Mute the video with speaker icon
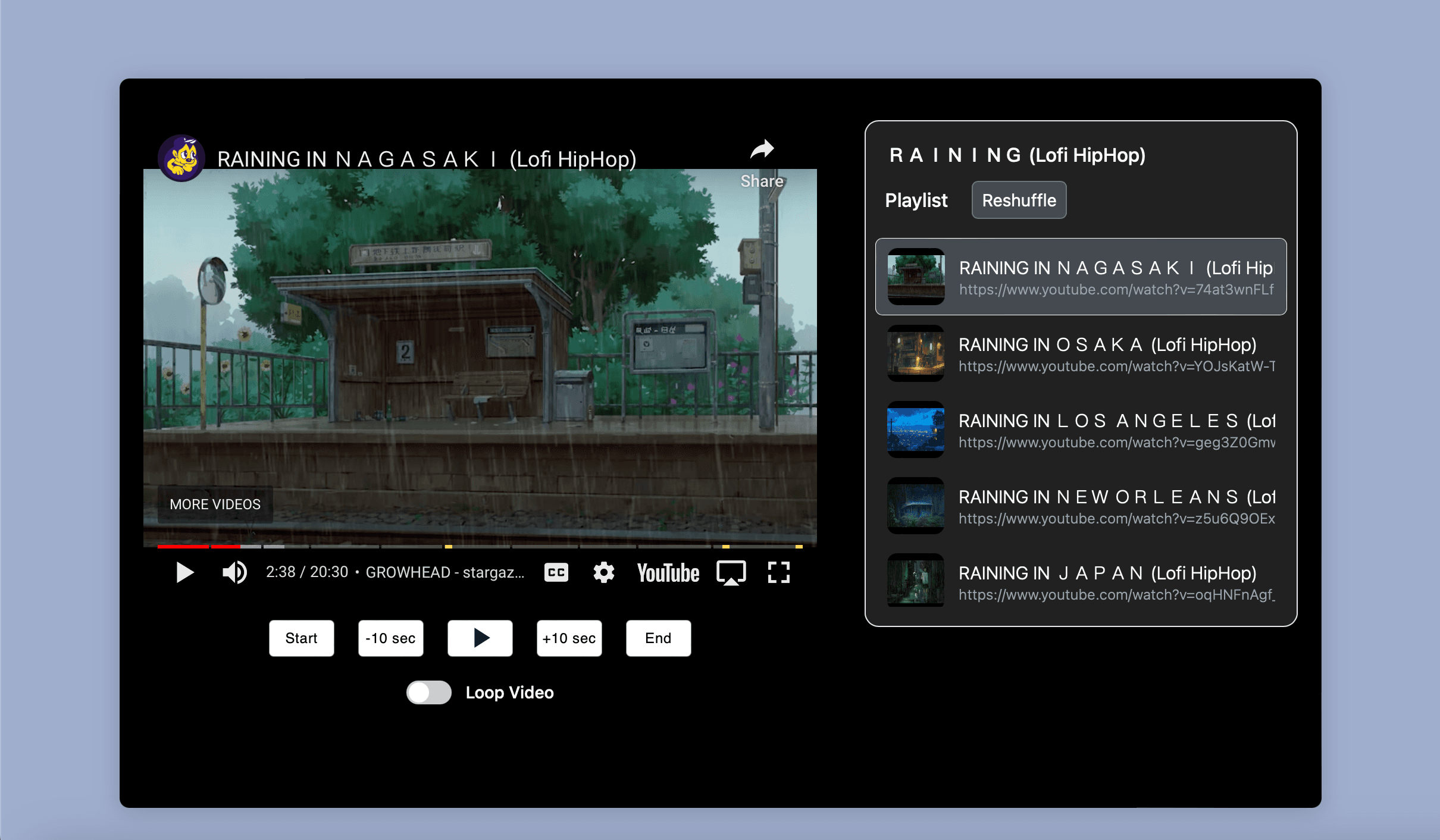Viewport: 1440px width, 840px height. (234, 572)
